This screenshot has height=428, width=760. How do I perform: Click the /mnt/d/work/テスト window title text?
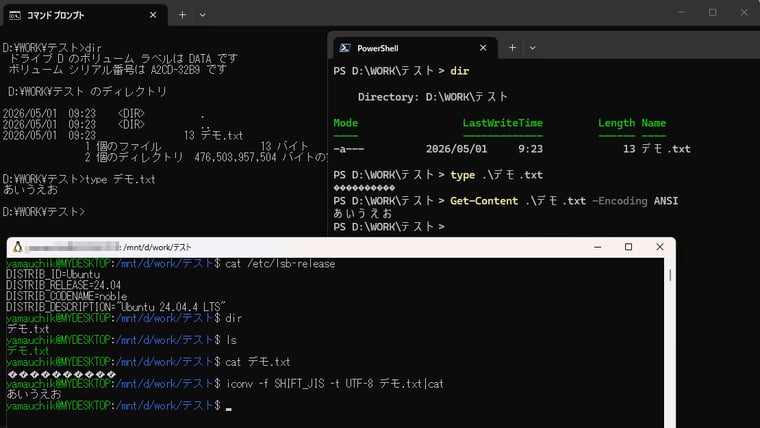[157, 247]
